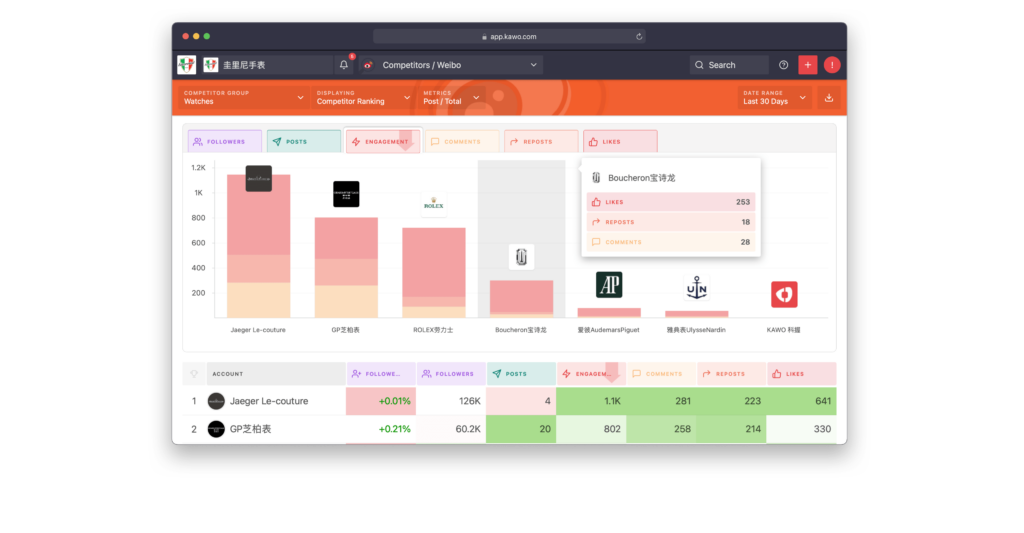Click the 641 likes cell

pyautogui.click(x=801, y=401)
